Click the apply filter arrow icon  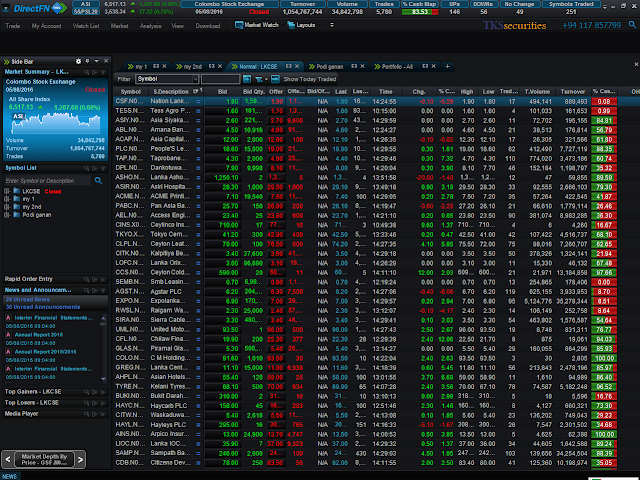click(247, 79)
